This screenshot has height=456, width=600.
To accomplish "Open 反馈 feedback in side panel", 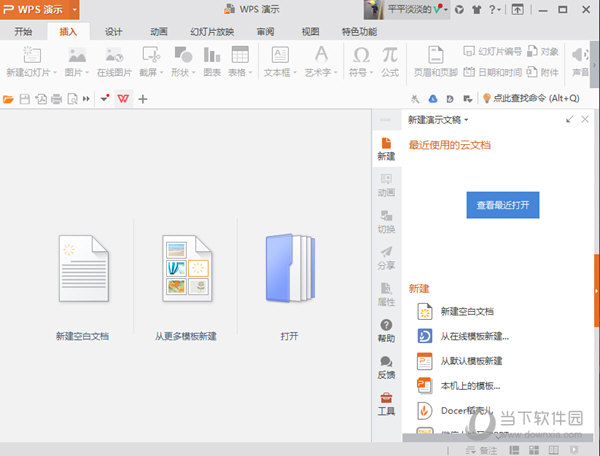I will (x=386, y=367).
